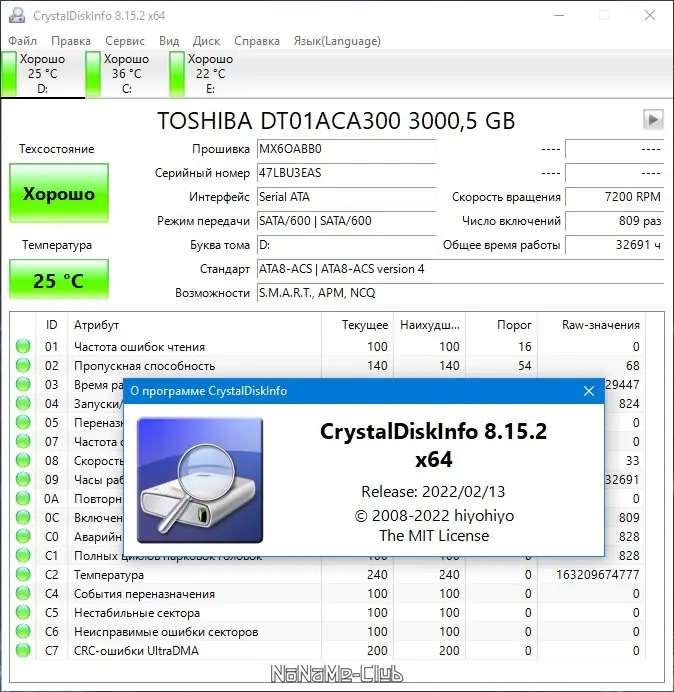Close the About CrystalDiskInfo dialog
The height and width of the screenshot is (692, 674).
pyautogui.click(x=589, y=391)
